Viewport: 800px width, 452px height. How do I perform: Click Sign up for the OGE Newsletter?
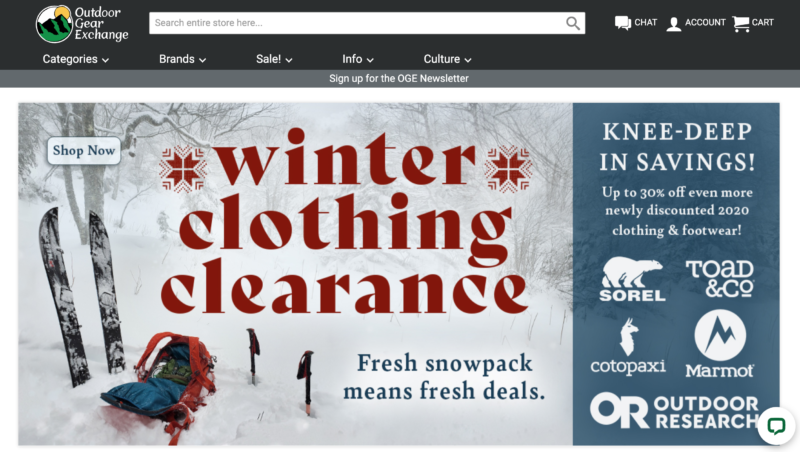(x=398, y=79)
